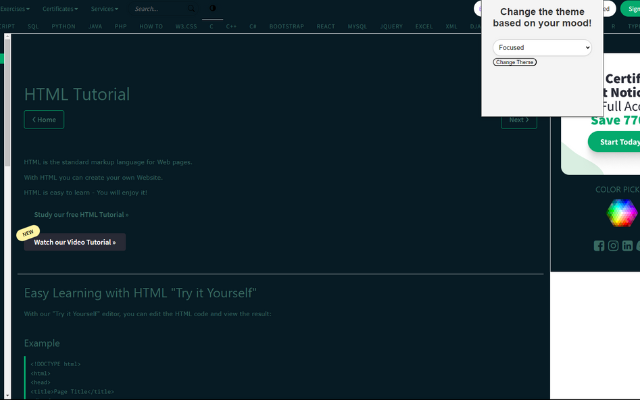Click the Start Today ad button
Screen dimensions: 640x400
615,142
